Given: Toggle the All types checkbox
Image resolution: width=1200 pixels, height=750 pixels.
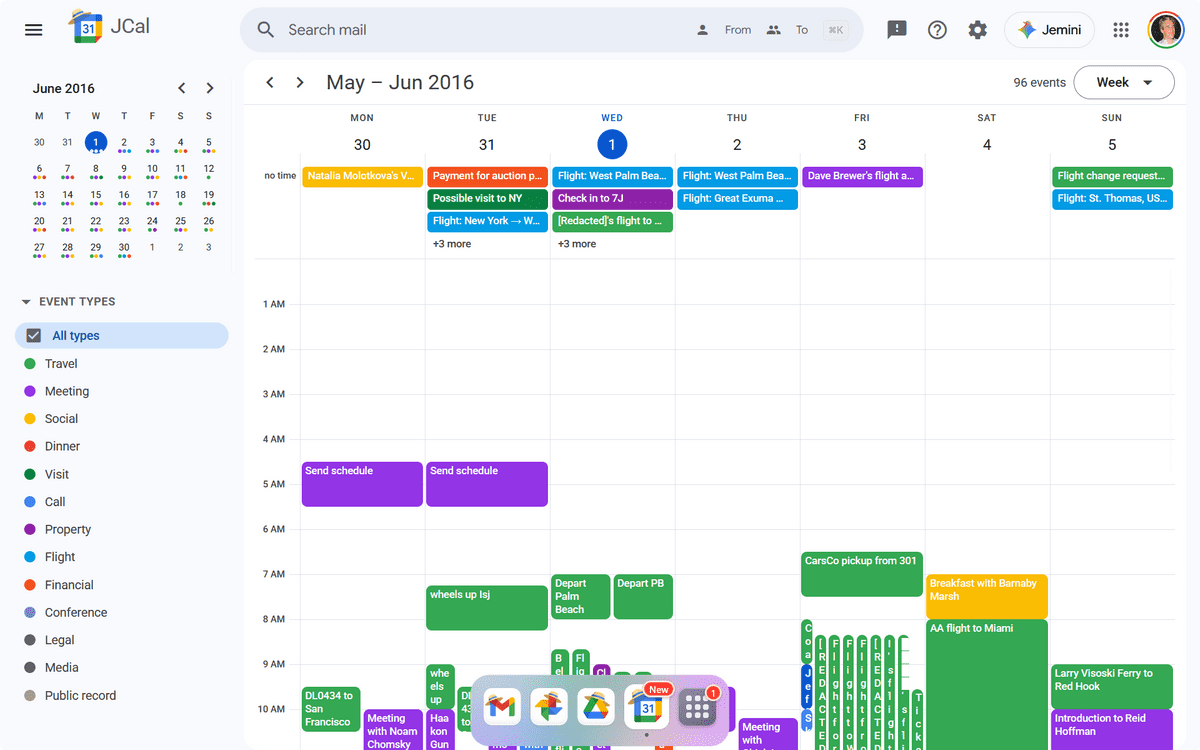Looking at the screenshot, I should [33, 336].
